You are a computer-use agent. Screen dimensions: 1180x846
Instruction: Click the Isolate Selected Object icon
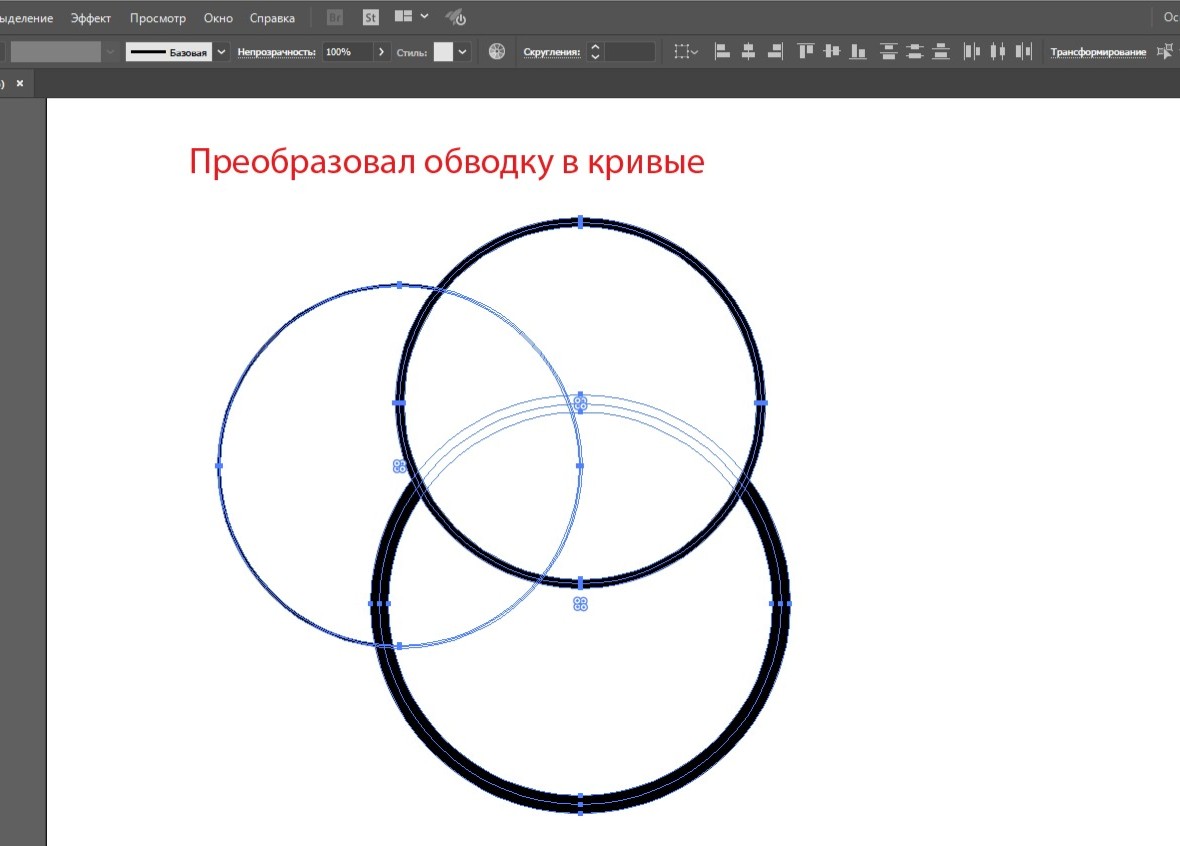(x=1164, y=51)
